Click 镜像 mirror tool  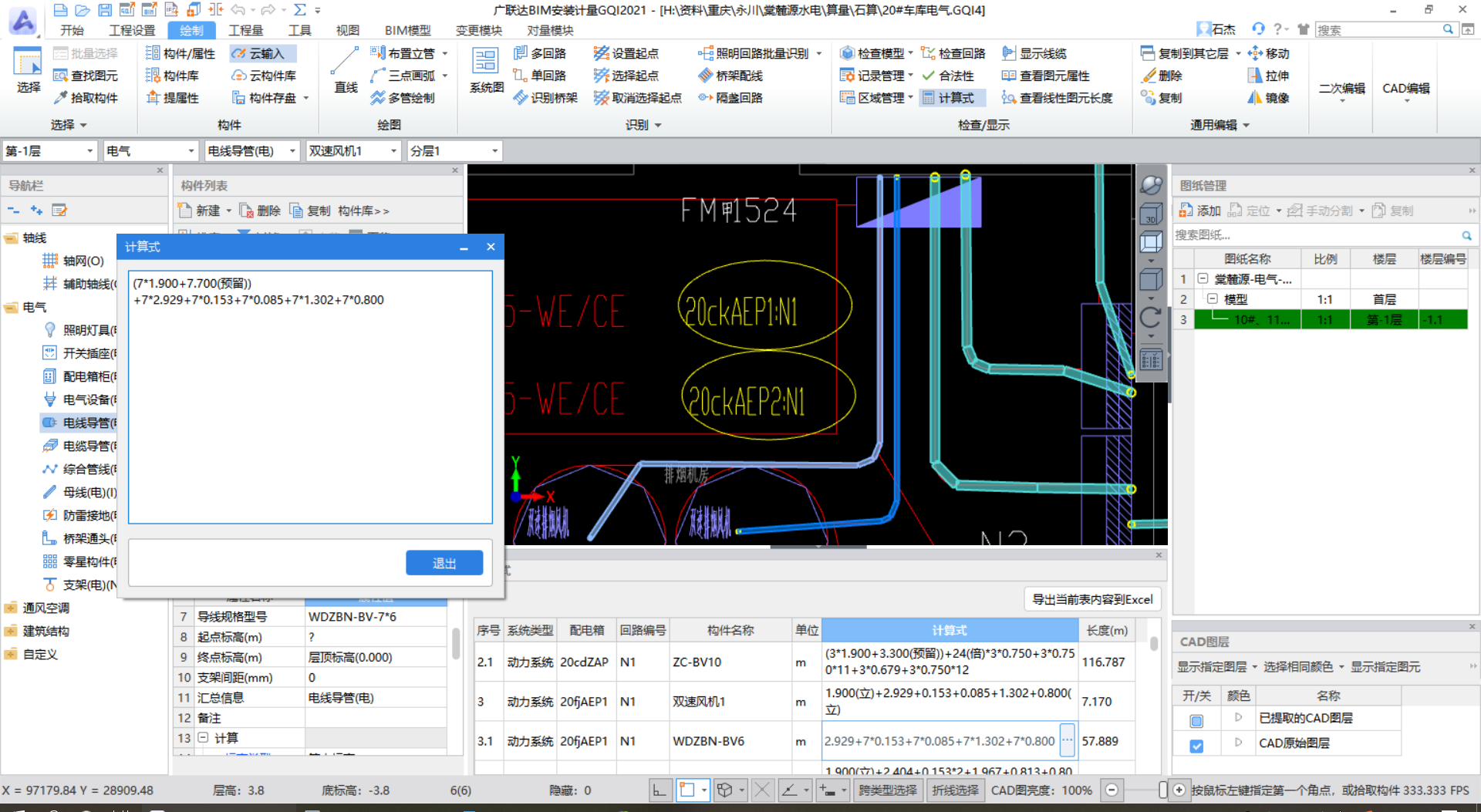point(1269,98)
